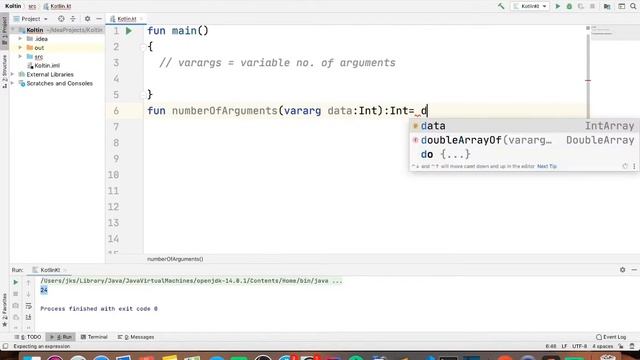This screenshot has height=360, width=640.
Task: Click the LF line separator status bar entry
Action: (x=564, y=346)
